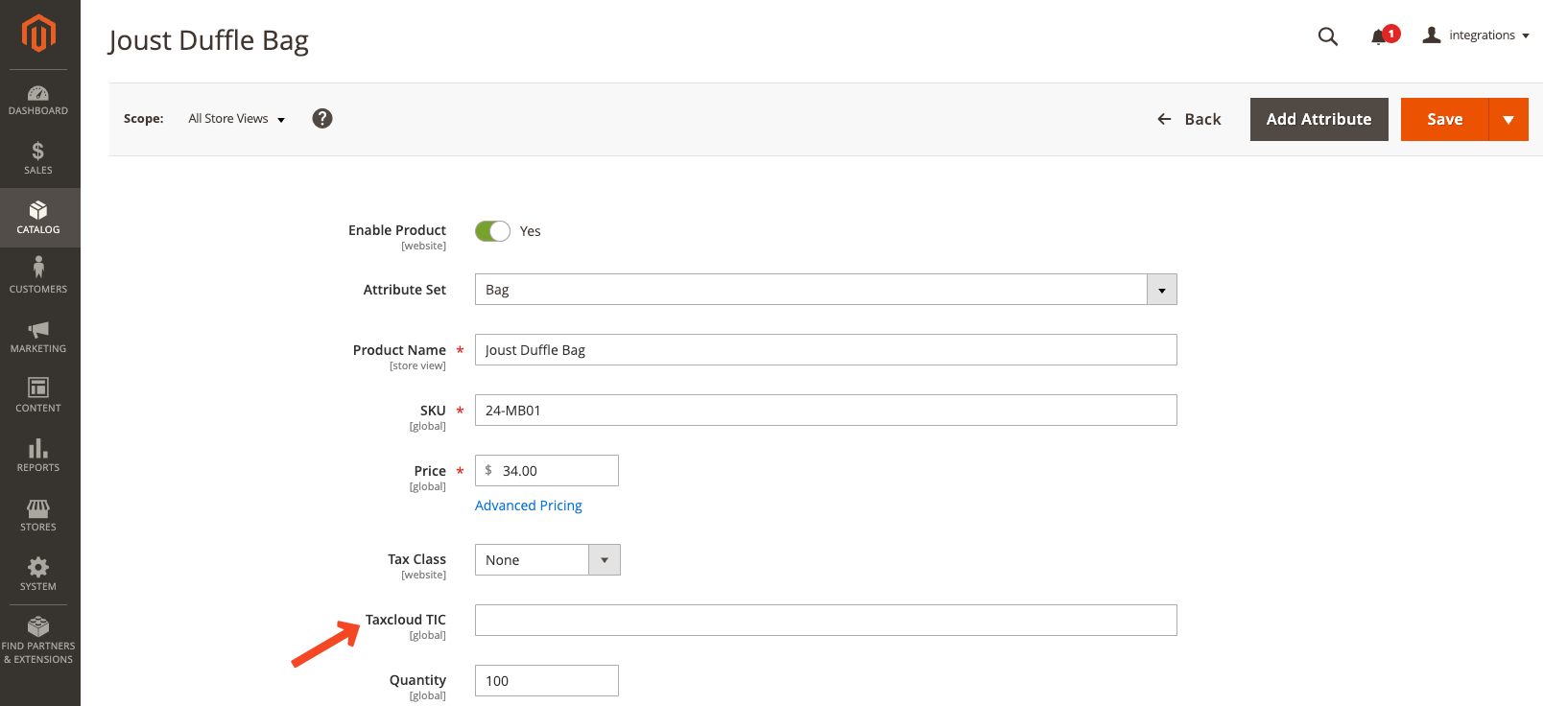Click the search magnifier icon
The image size is (1568, 706).
[1328, 36]
